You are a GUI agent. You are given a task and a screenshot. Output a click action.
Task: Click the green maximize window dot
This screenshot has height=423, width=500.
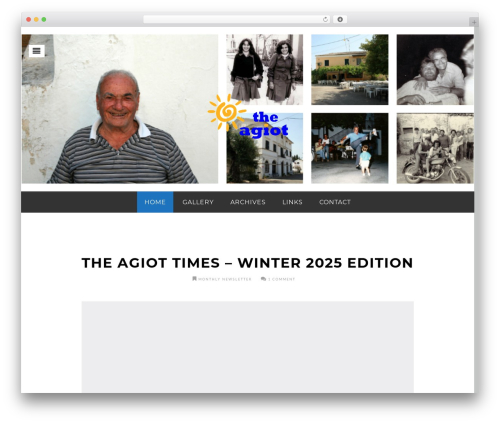(44, 20)
